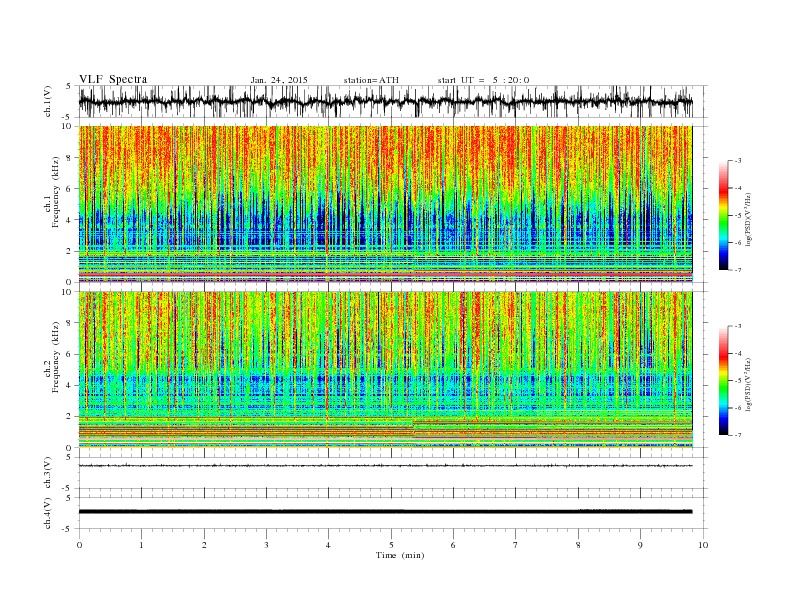This screenshot has height=612, width=792.
Task: Click the 'station=ATH' label
Action: click(371, 80)
